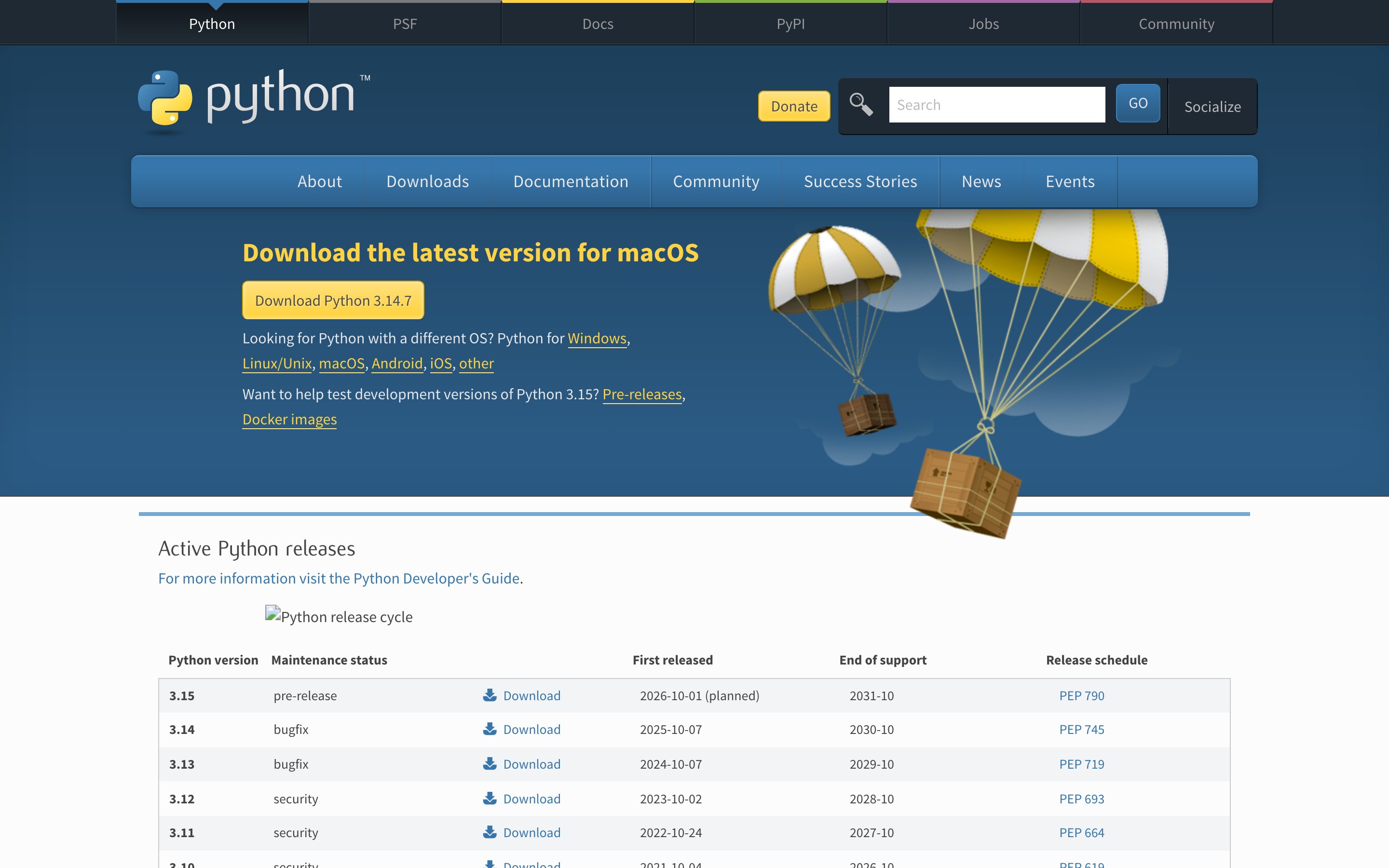1389x868 pixels.
Task: Open the Docker images link
Action: click(x=289, y=419)
